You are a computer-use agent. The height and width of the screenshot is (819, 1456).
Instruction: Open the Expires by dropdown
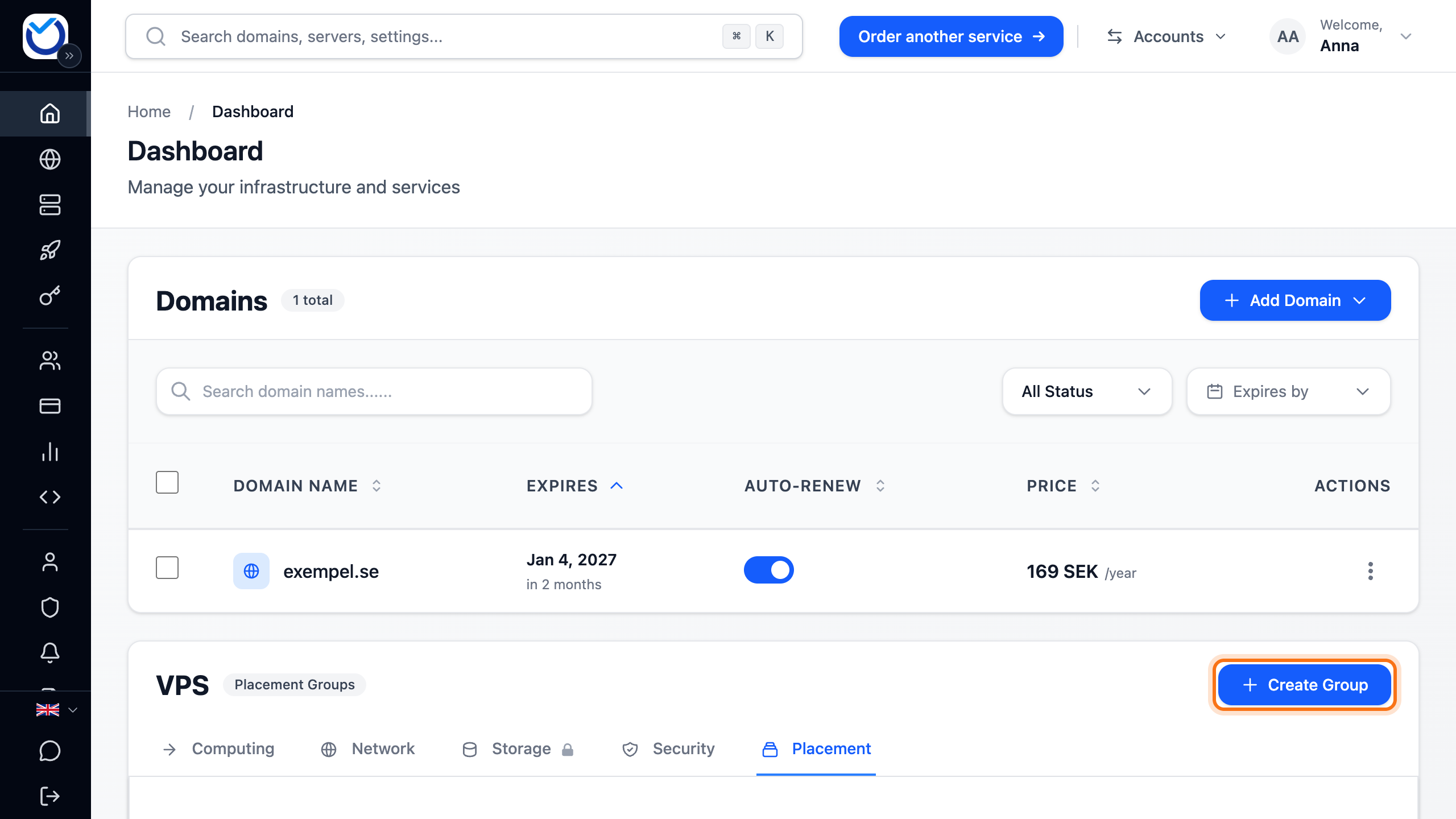1288,391
